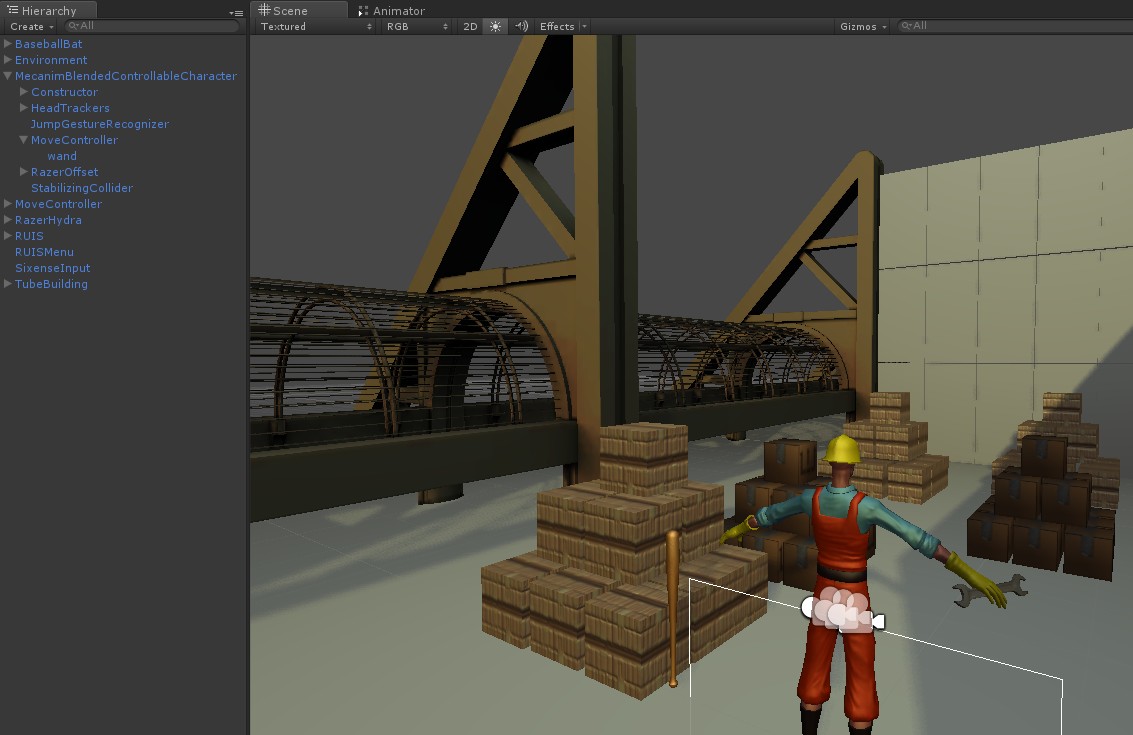This screenshot has height=735, width=1133.
Task: Click the Hierarchy search magnifier icon
Action: tap(73, 25)
